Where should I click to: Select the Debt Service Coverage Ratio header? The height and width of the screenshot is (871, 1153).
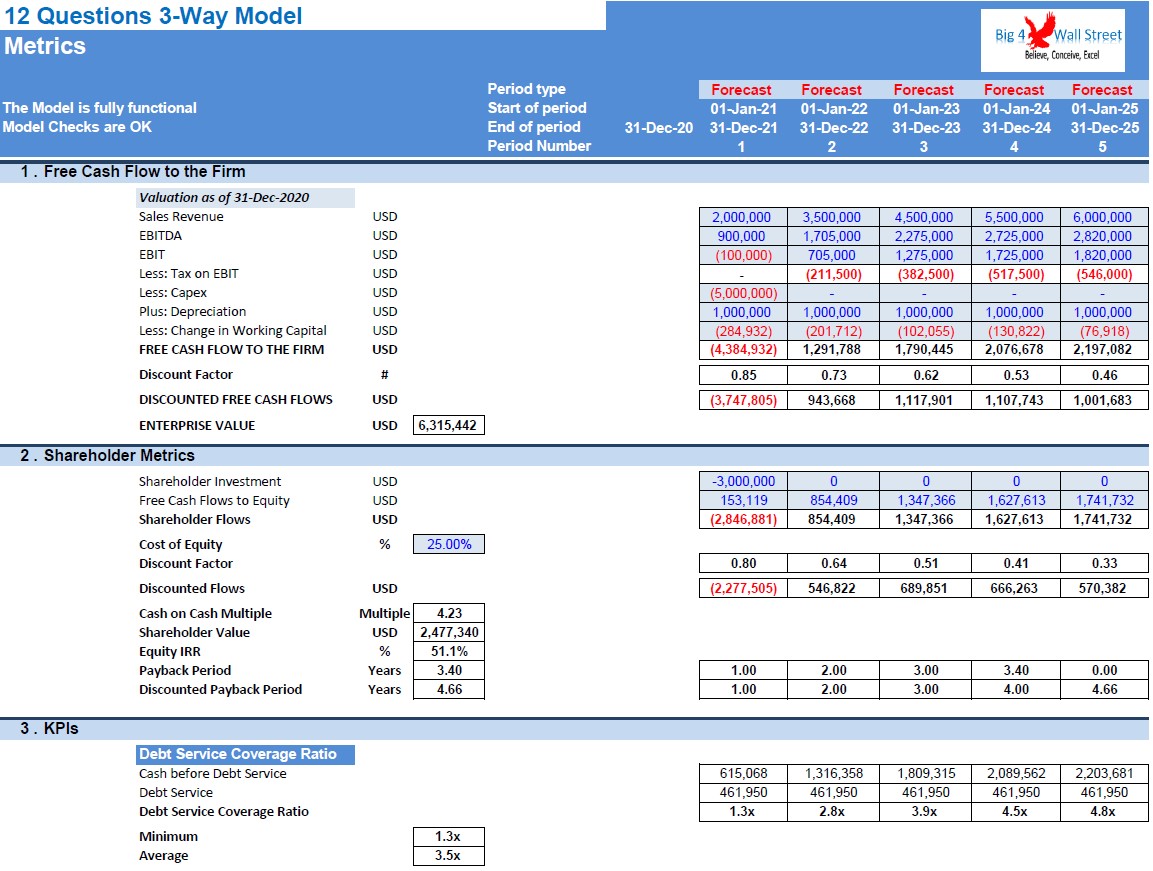coord(246,754)
